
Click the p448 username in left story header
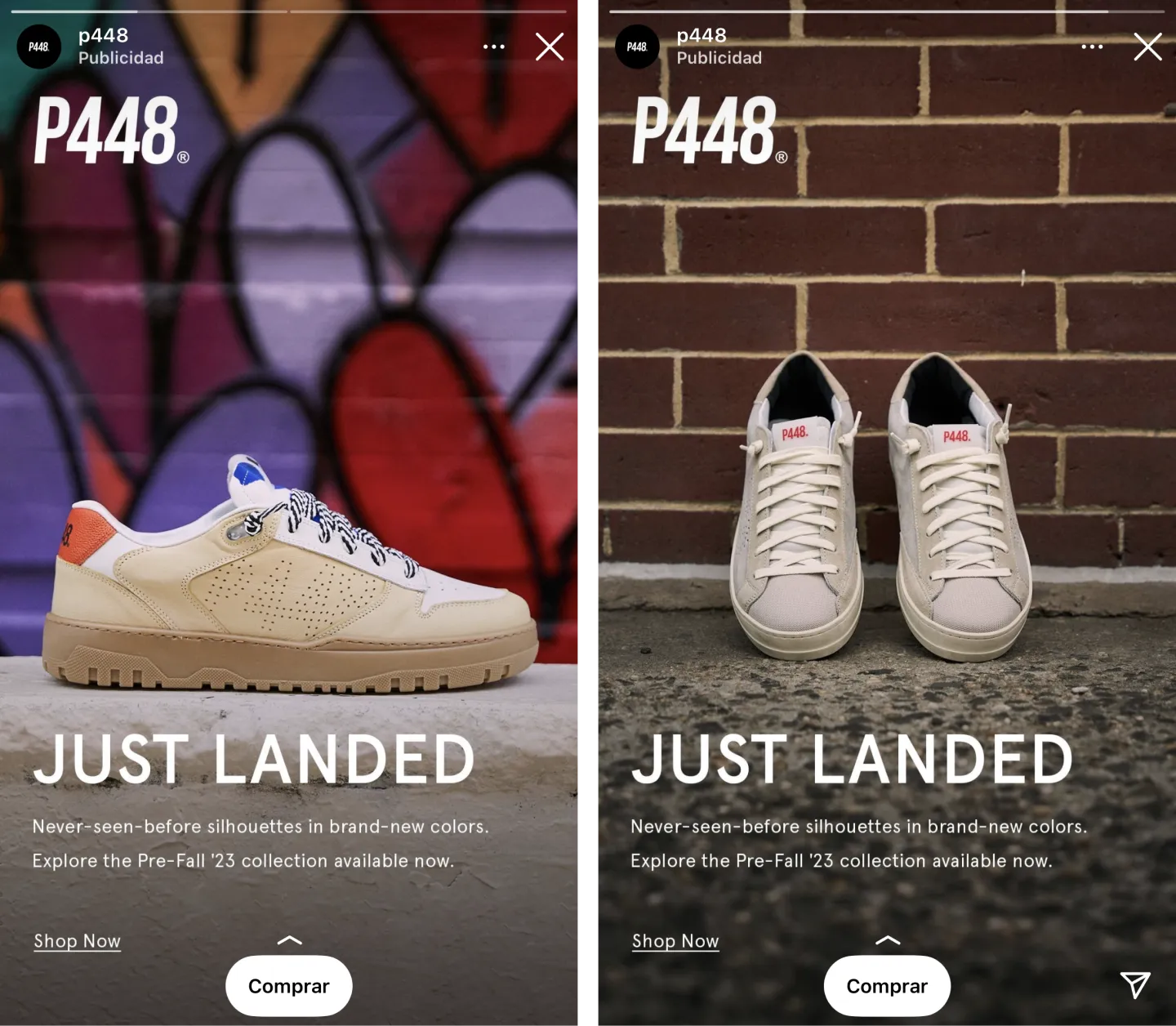pyautogui.click(x=103, y=35)
